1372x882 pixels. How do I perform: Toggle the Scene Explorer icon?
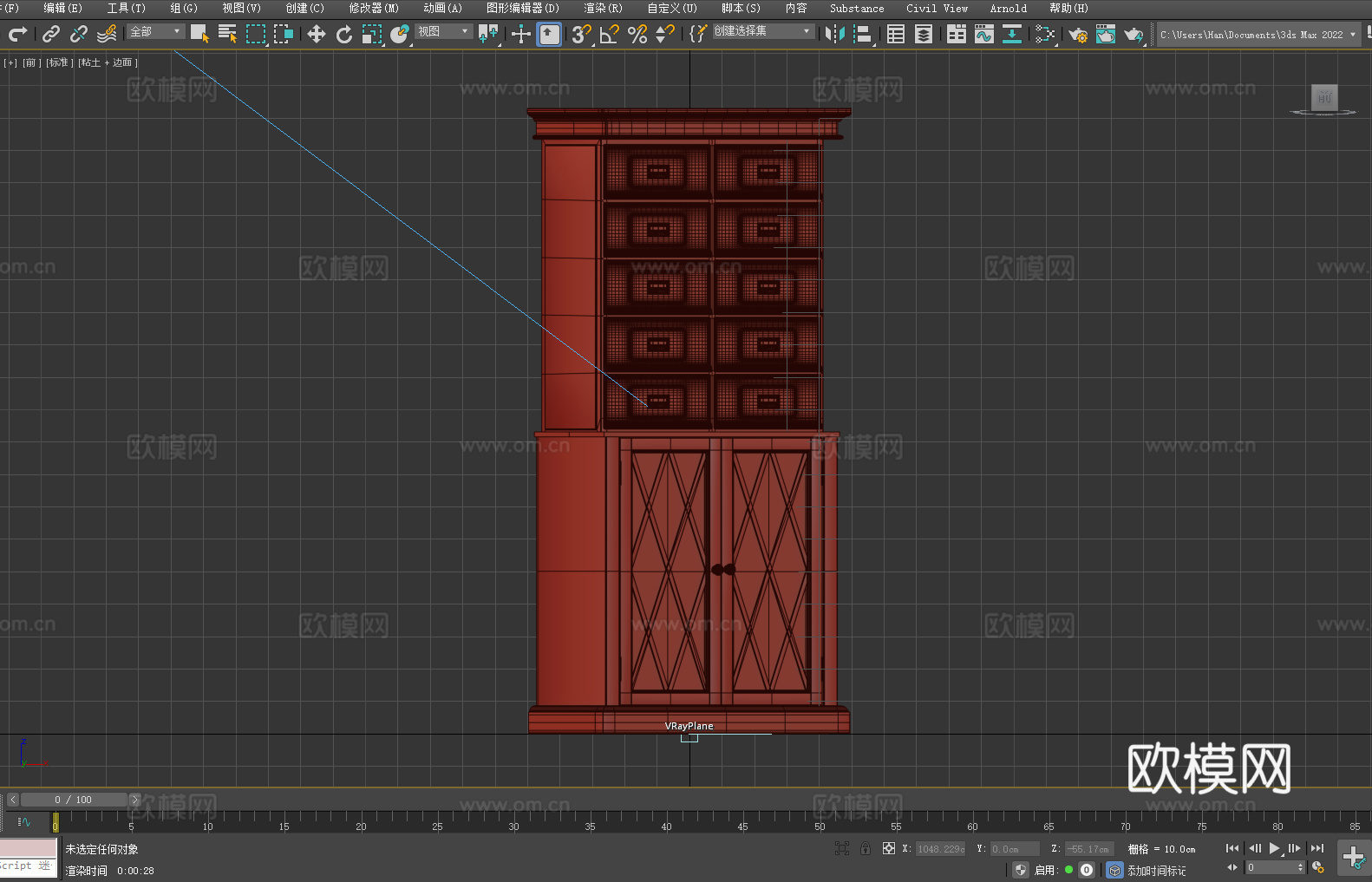pos(896,34)
